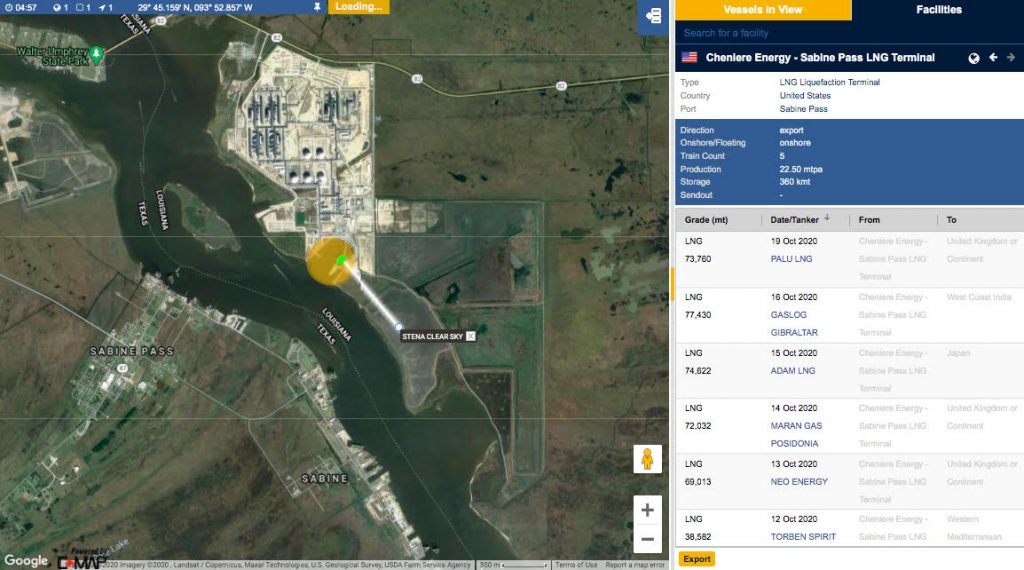Image resolution: width=1024 pixels, height=570 pixels.
Task: Zoom out on the map
Action: [647, 539]
